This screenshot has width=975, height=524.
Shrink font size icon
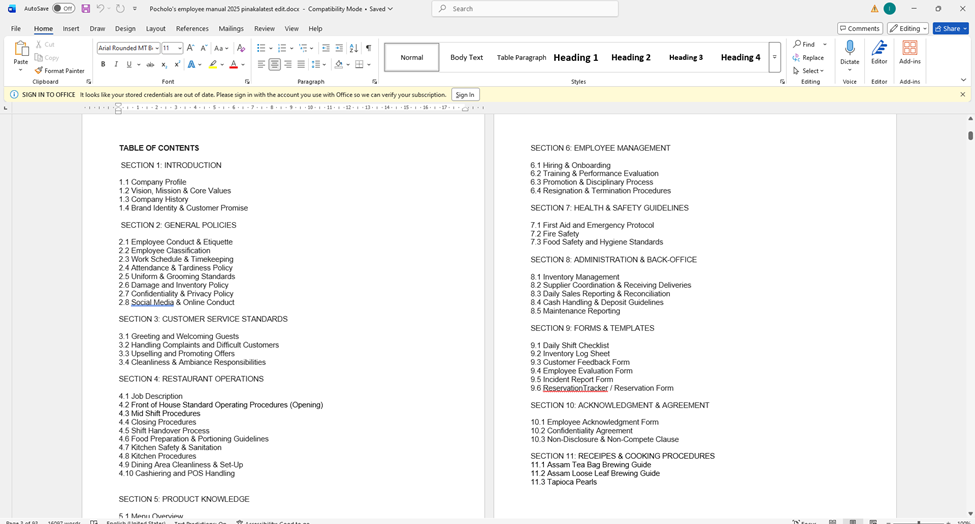click(x=203, y=48)
